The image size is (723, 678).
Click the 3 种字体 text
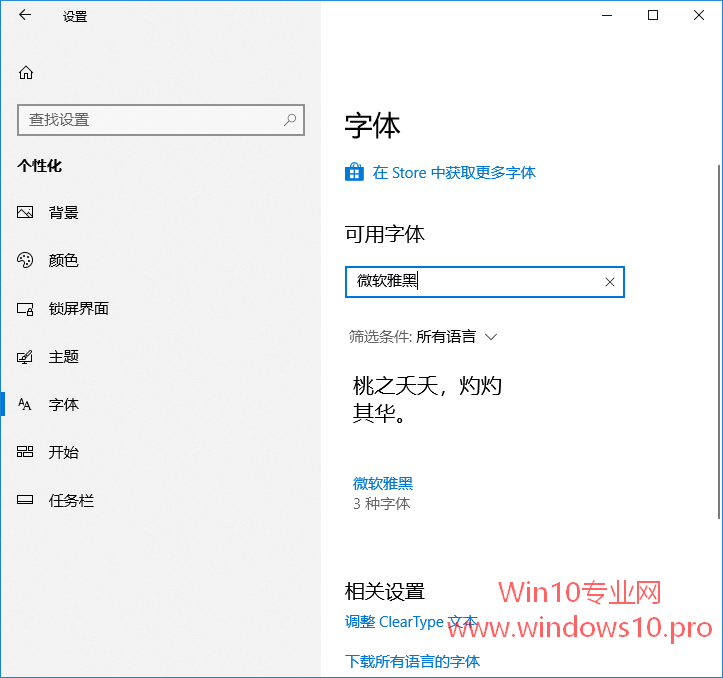click(x=381, y=504)
